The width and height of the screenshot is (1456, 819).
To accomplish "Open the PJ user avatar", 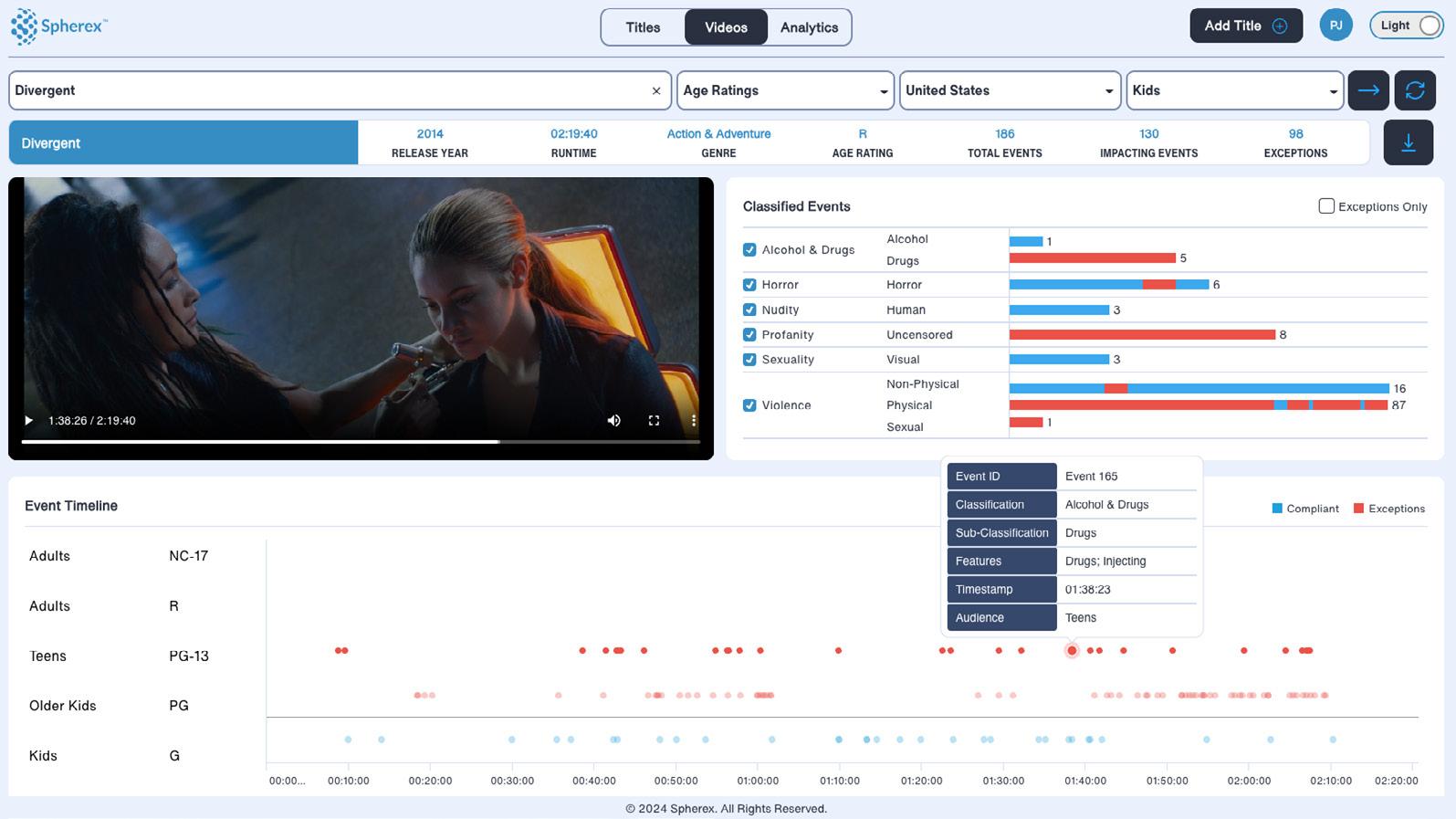I will (1336, 26).
